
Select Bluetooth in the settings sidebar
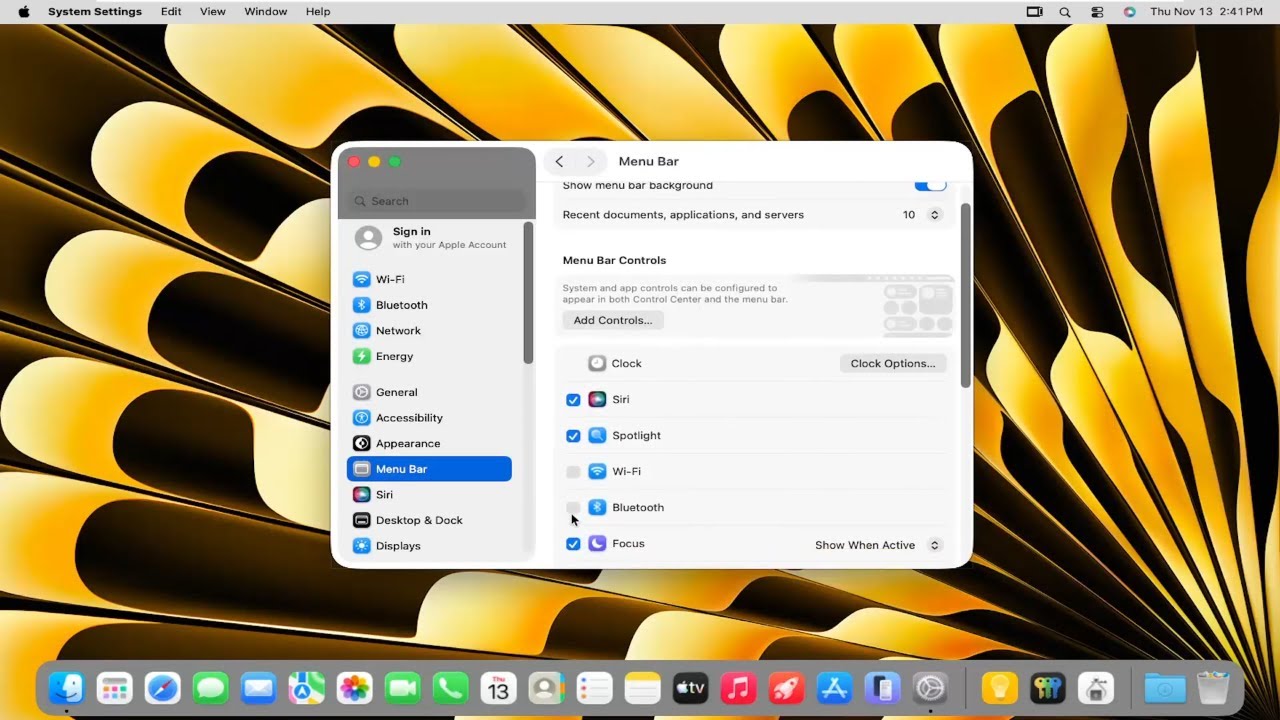click(429, 305)
